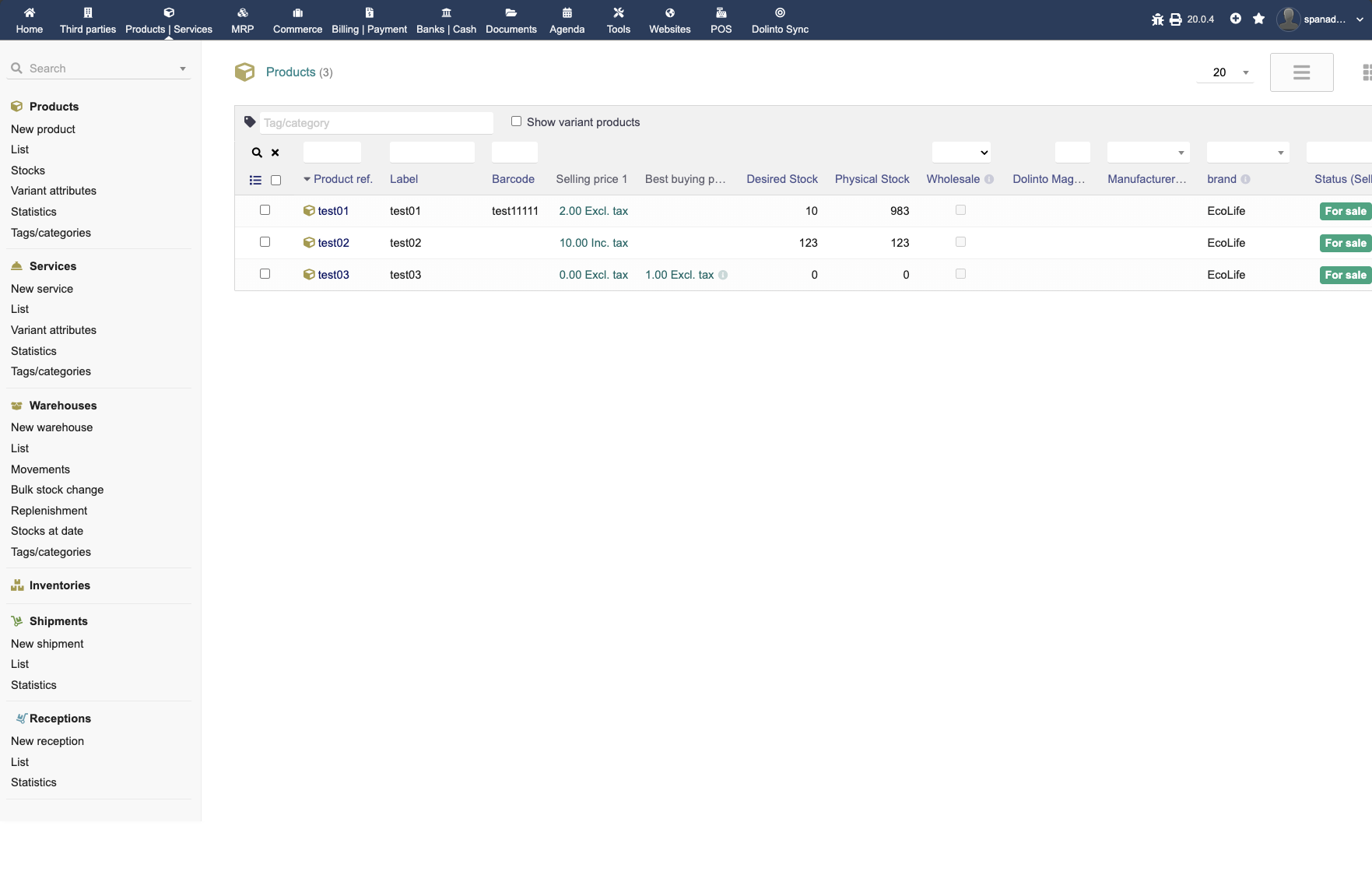This screenshot has height=875, width=1372.
Task: Open column selector list icon
Action: tap(255, 180)
